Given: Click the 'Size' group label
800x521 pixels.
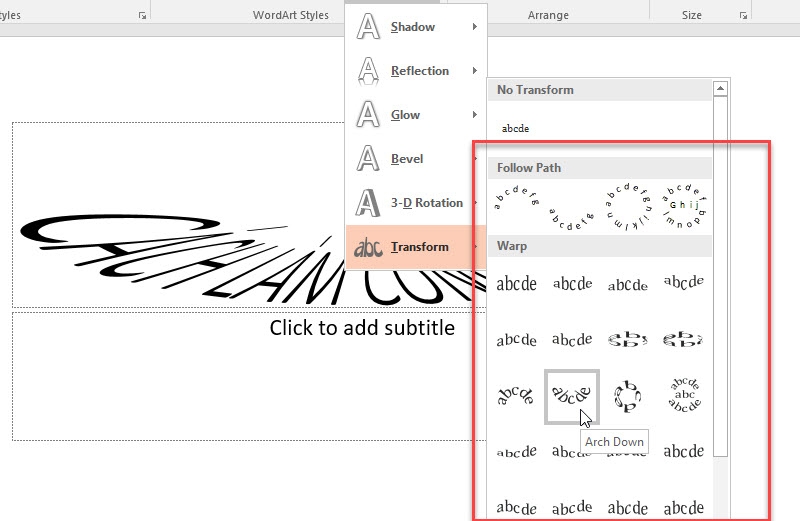Looking at the screenshot, I should (x=692, y=15).
